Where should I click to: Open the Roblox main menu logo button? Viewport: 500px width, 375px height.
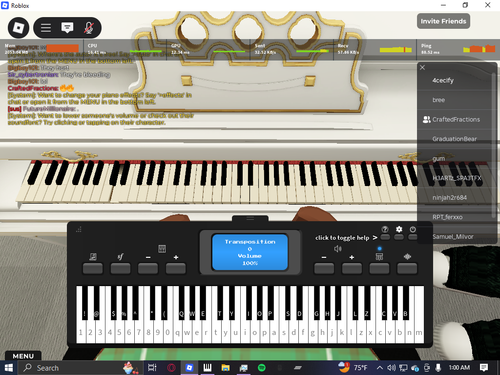coord(19,28)
